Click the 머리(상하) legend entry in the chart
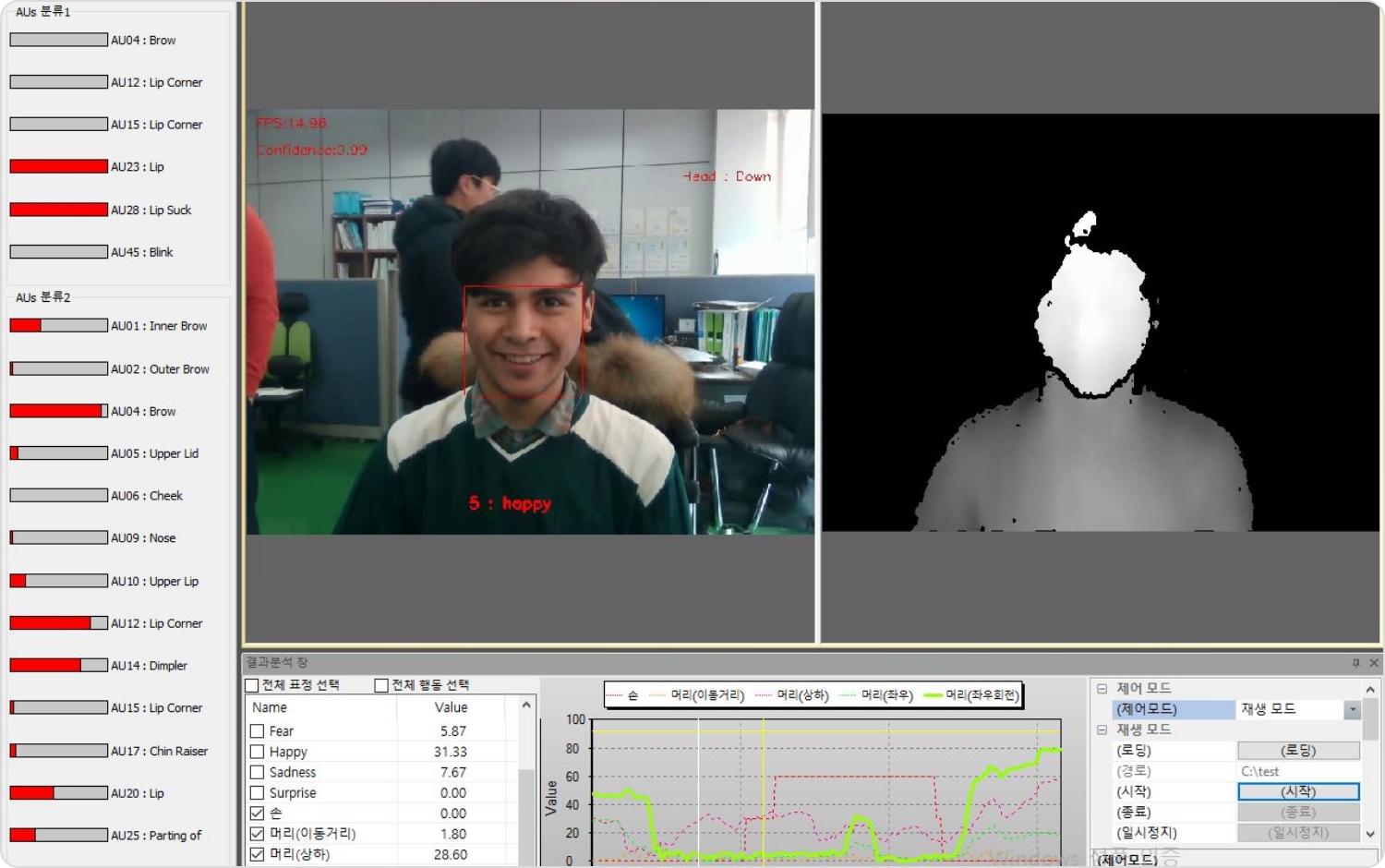This screenshot has width=1385, height=868. tap(792, 695)
